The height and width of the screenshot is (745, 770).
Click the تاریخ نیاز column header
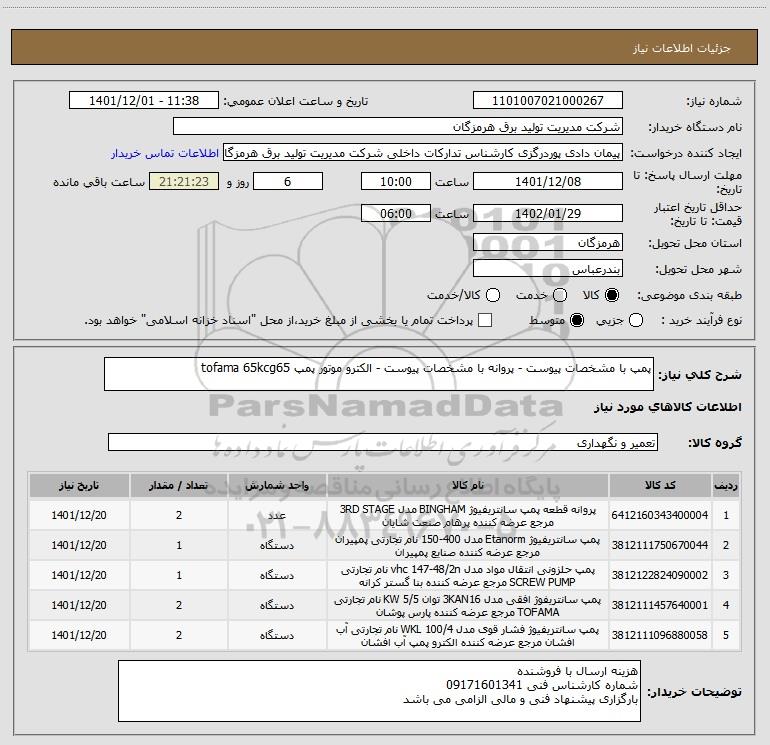79,485
